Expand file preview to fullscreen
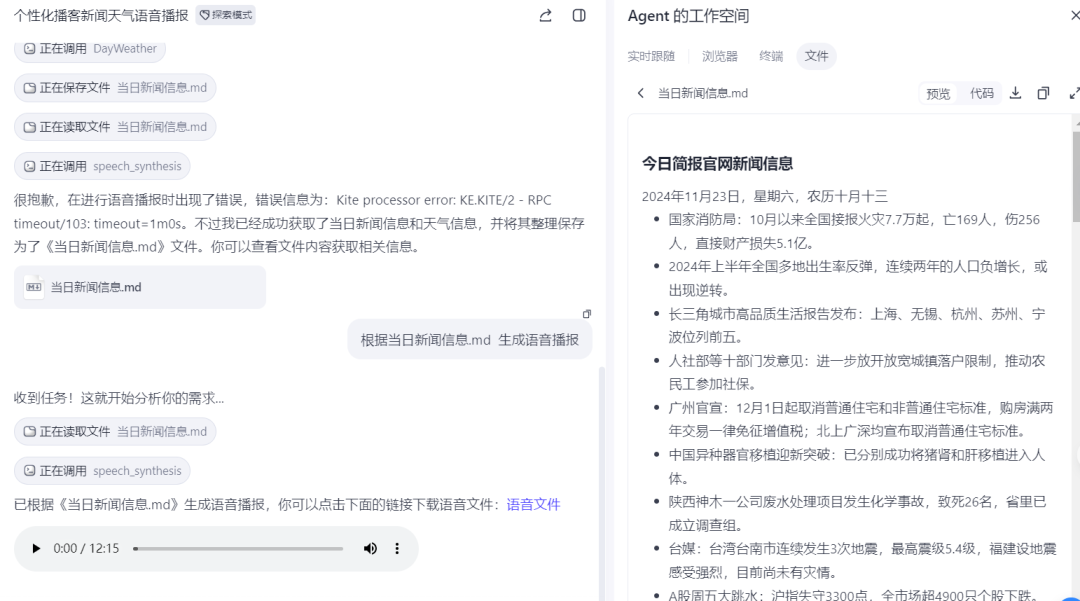The width and height of the screenshot is (1080, 601). coord(1074,93)
